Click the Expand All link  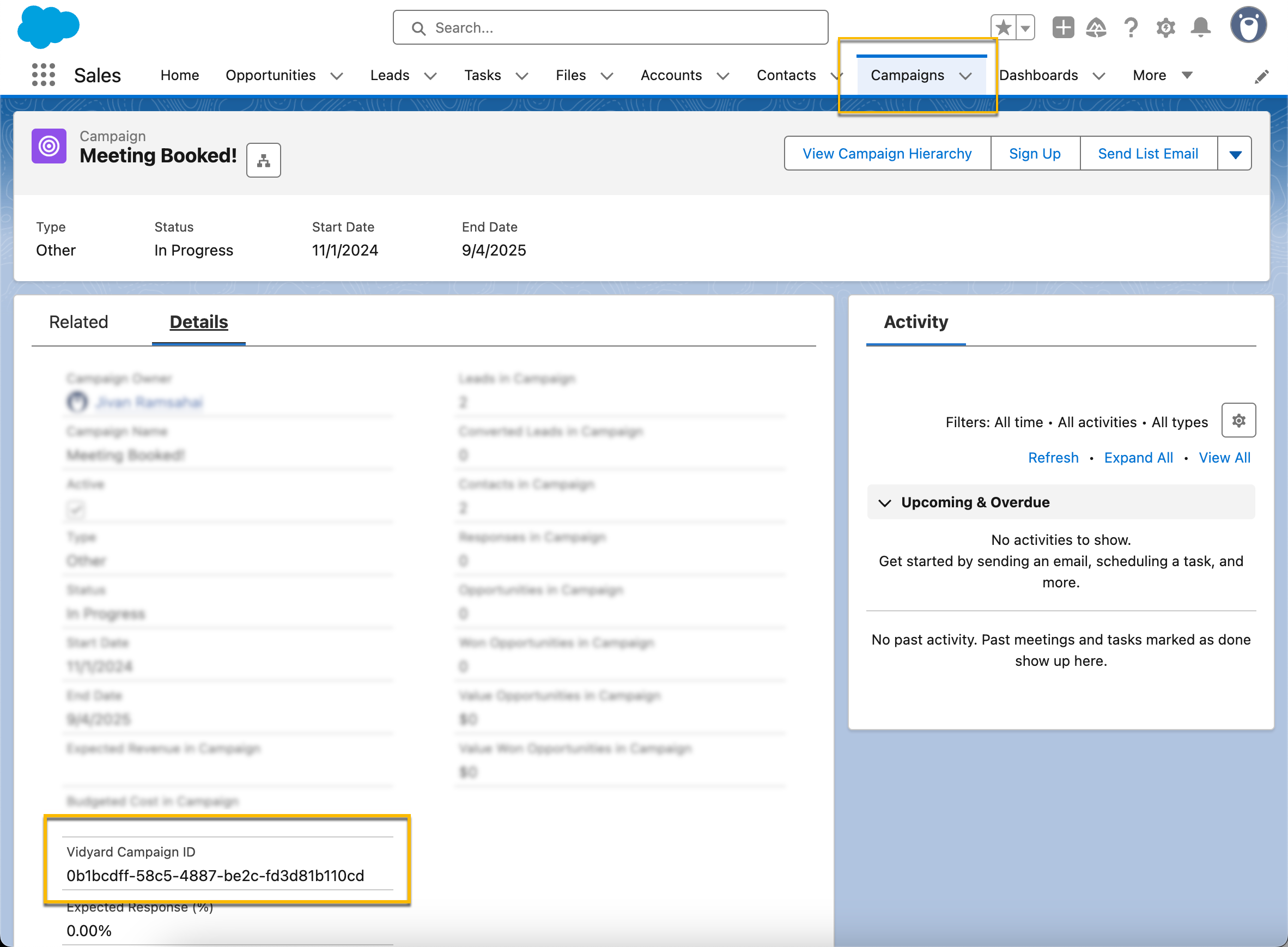coord(1138,458)
